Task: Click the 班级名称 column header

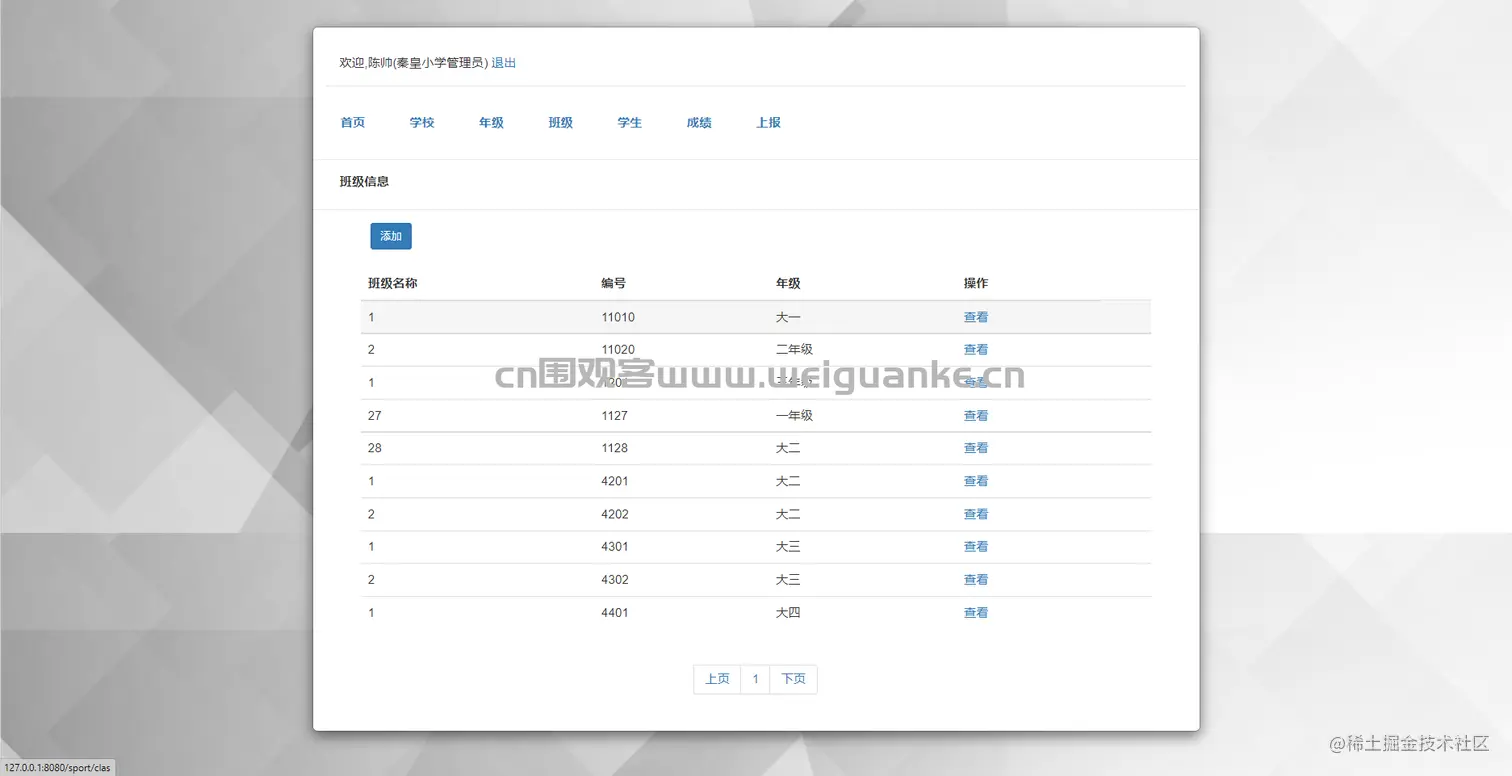Action: tap(393, 283)
